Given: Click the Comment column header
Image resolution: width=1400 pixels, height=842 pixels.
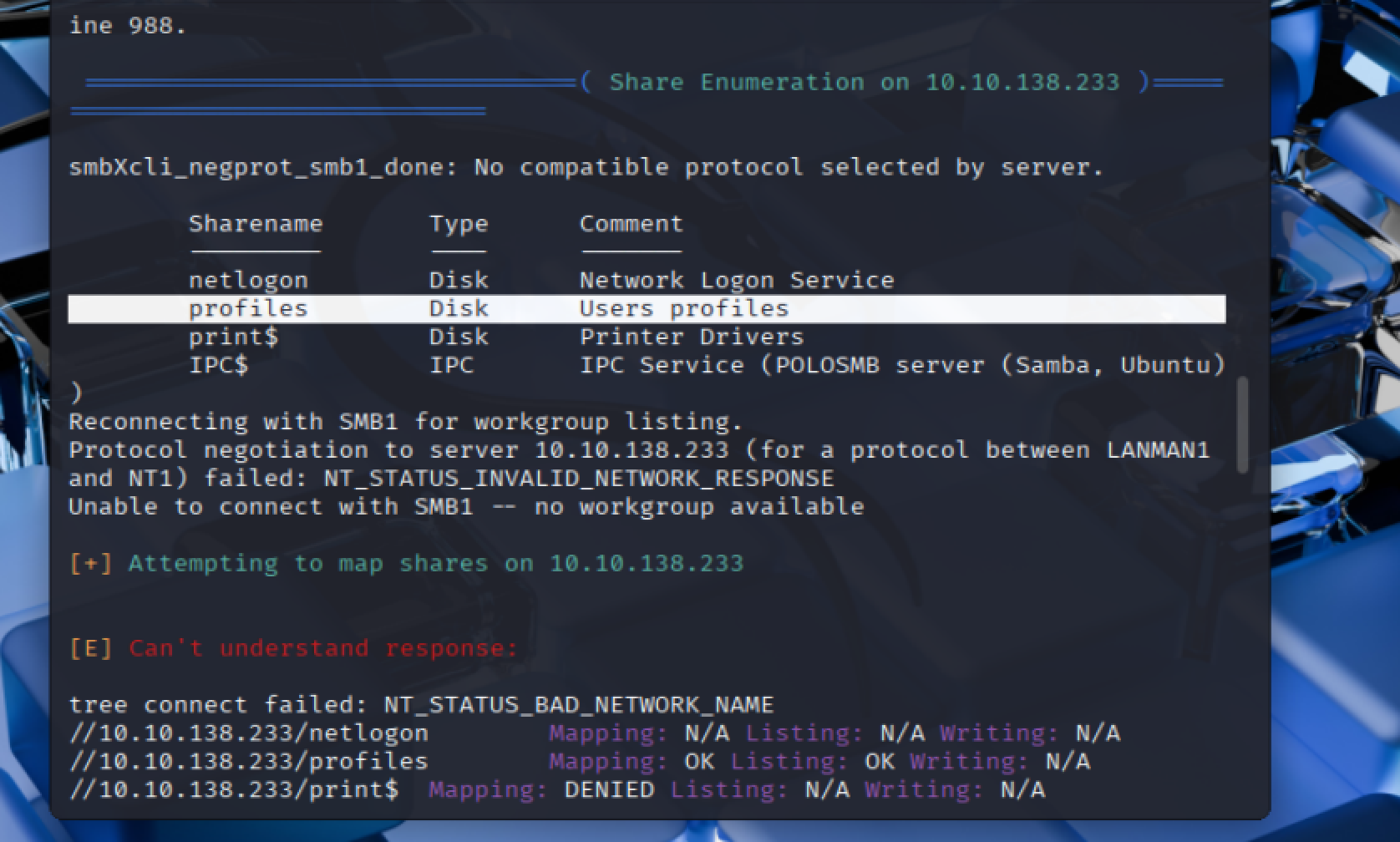Looking at the screenshot, I should click(631, 224).
